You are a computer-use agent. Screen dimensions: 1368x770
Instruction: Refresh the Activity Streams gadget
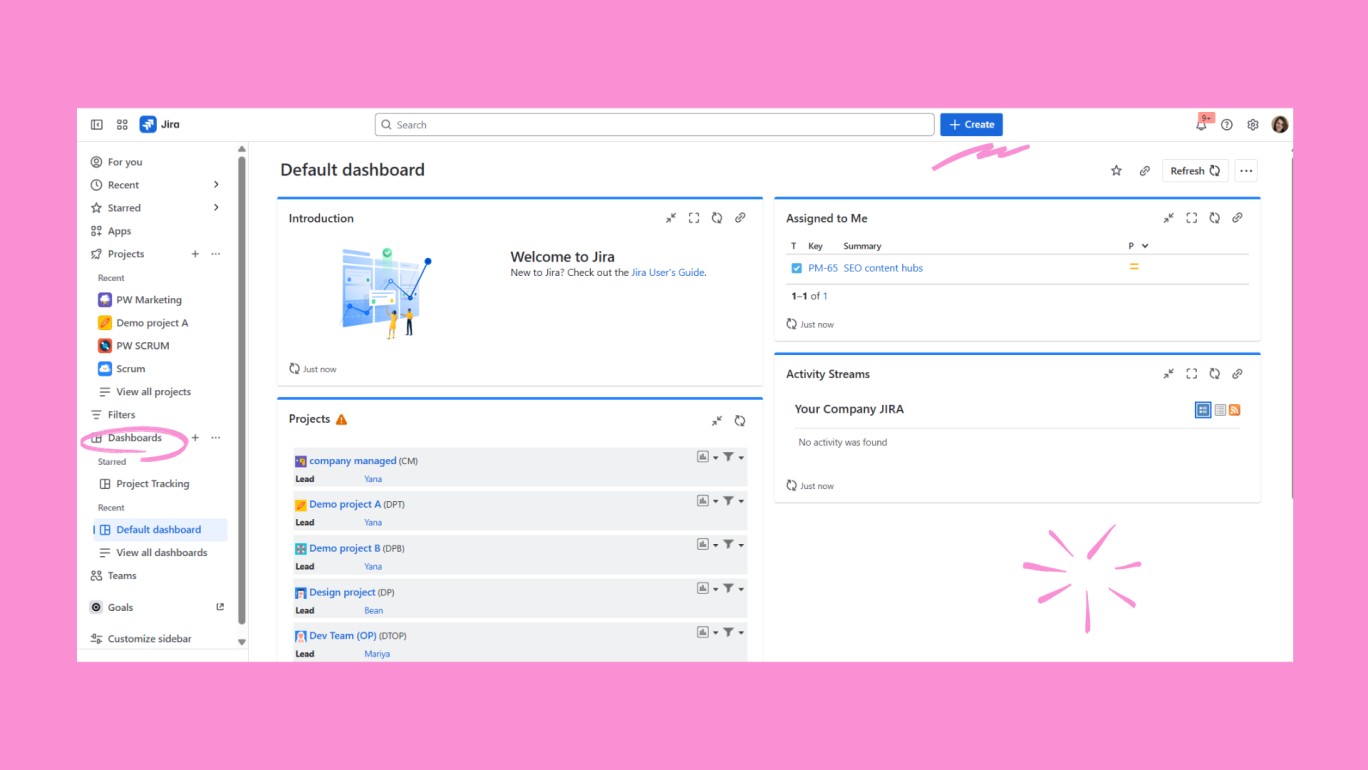[1214, 374]
